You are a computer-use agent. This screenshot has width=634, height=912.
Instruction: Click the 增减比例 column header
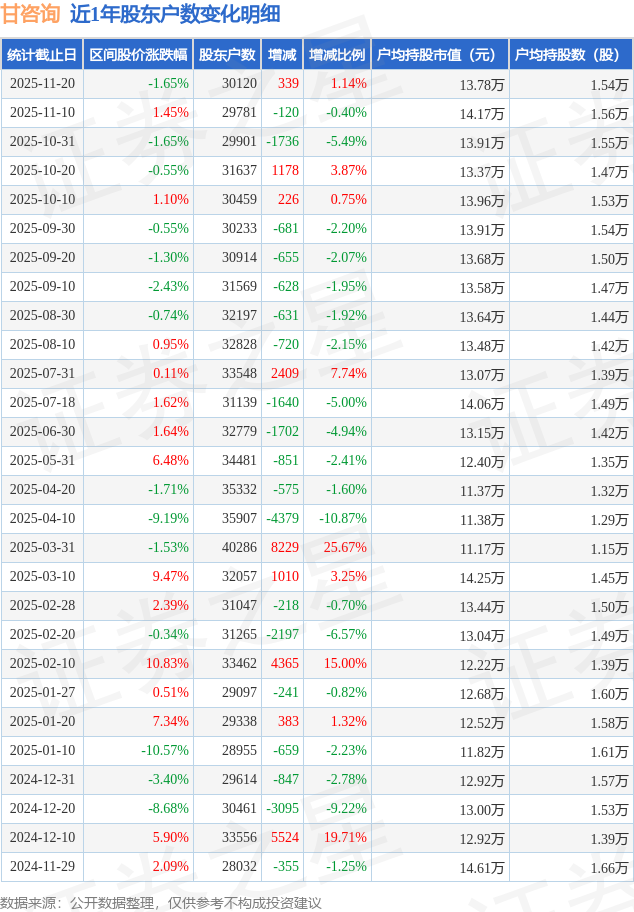pyautogui.click(x=336, y=55)
